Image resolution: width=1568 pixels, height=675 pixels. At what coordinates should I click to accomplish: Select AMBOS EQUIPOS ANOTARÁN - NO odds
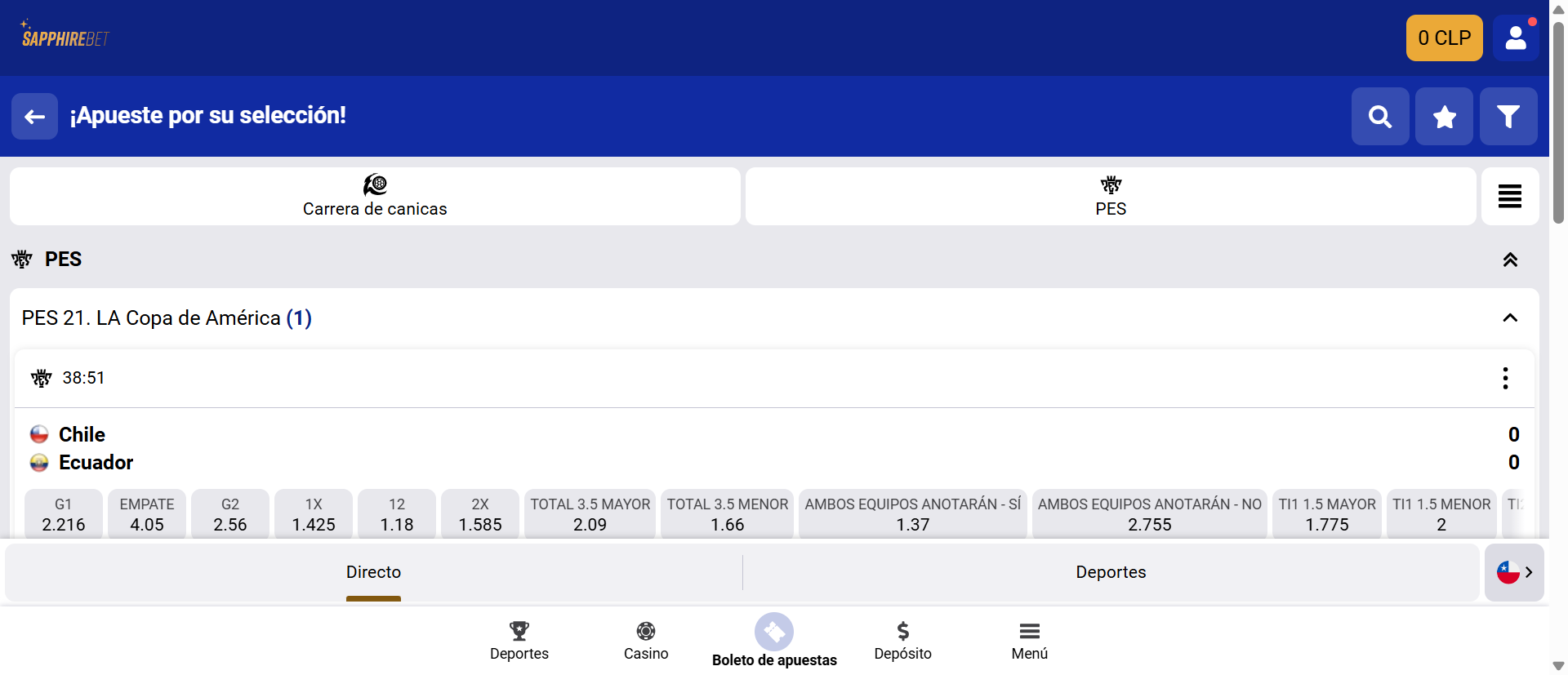click(x=1150, y=514)
